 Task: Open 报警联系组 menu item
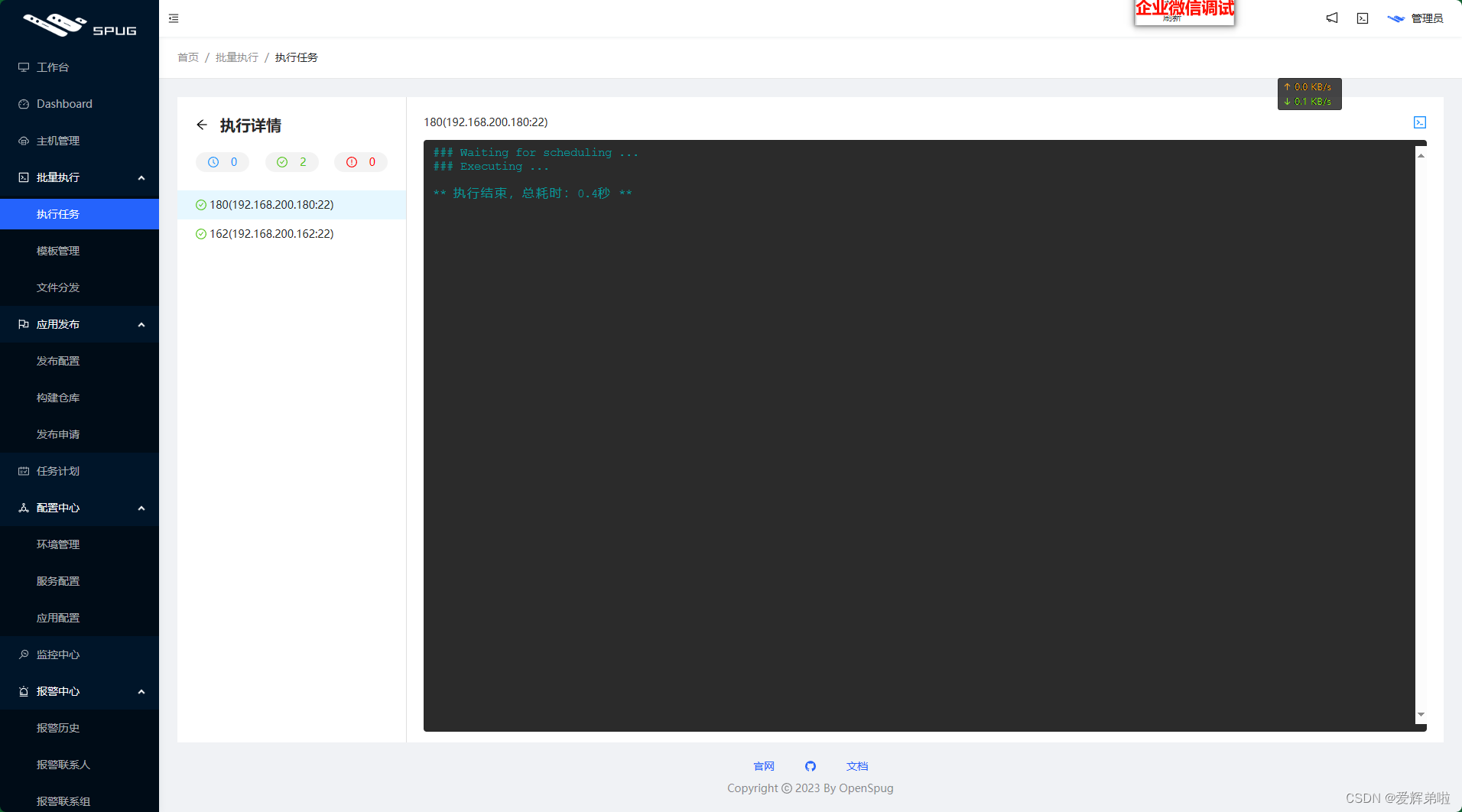click(x=80, y=800)
